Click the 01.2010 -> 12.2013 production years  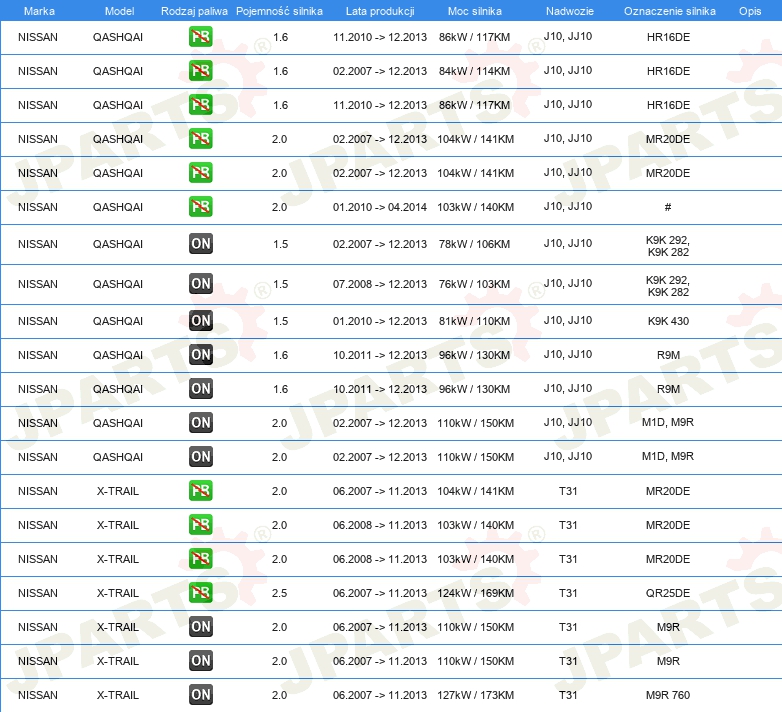(380, 321)
